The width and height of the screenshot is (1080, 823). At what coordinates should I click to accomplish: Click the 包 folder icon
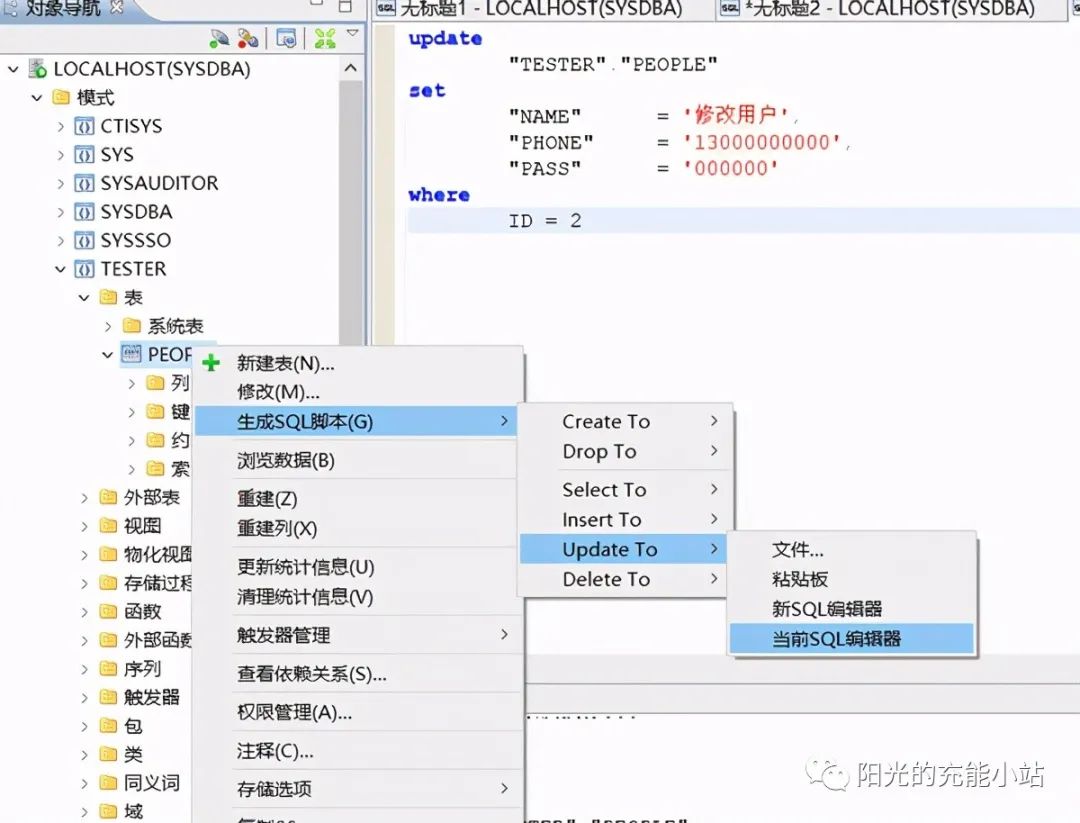click(x=108, y=725)
